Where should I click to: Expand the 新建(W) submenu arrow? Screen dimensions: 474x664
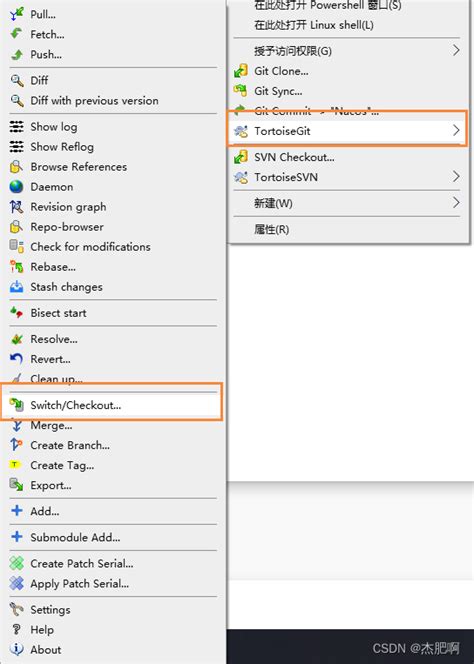[456, 202]
